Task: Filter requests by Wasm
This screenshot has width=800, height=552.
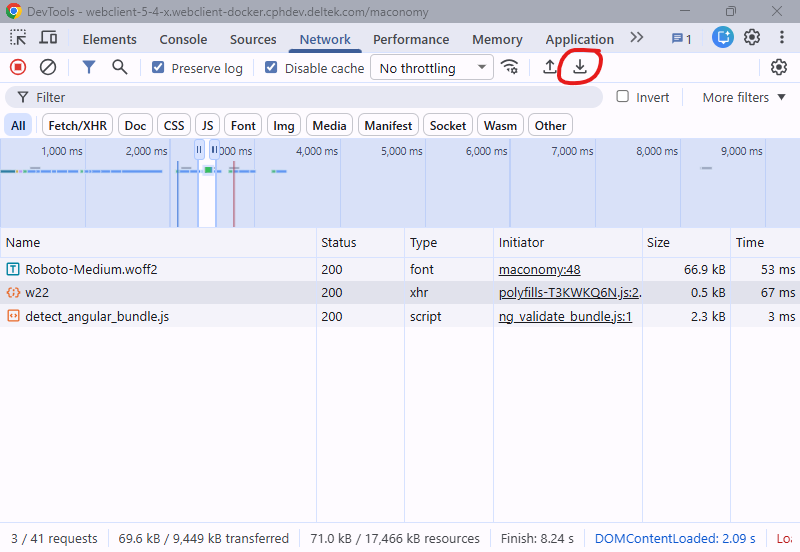Action: (x=500, y=126)
